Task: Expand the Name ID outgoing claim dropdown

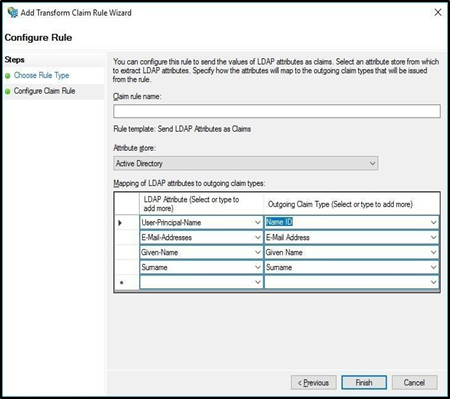Action: point(433,222)
